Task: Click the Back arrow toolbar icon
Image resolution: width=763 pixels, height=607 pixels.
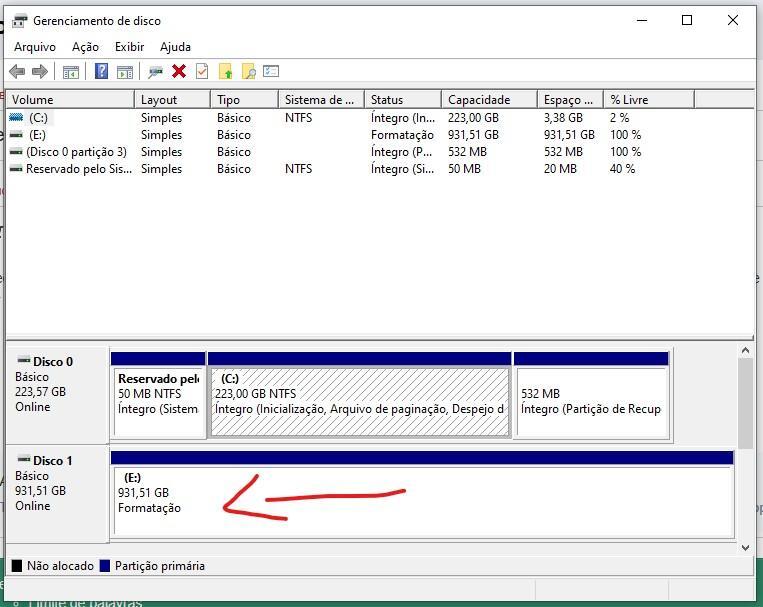Action: tap(17, 72)
